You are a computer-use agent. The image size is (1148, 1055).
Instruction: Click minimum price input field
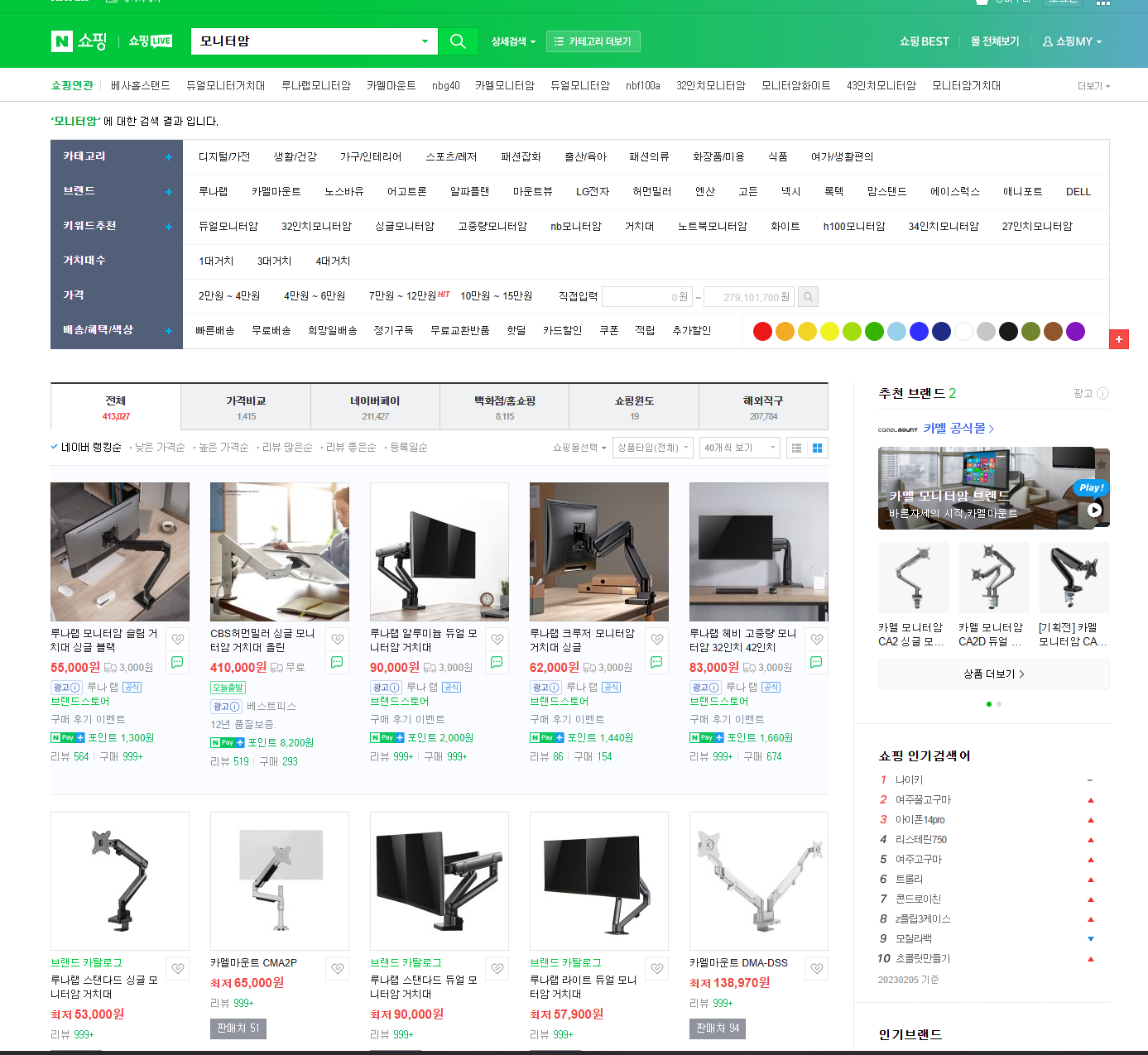[647, 296]
